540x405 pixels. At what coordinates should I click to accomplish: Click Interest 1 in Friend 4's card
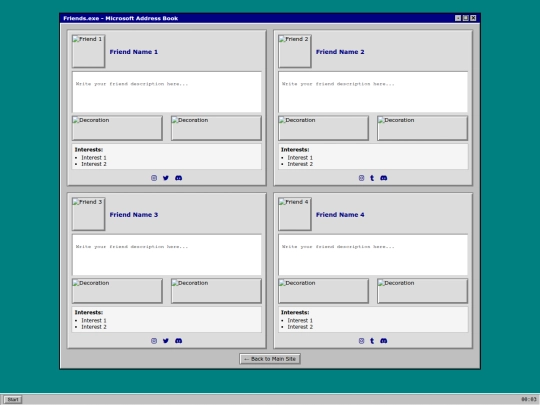click(300, 321)
